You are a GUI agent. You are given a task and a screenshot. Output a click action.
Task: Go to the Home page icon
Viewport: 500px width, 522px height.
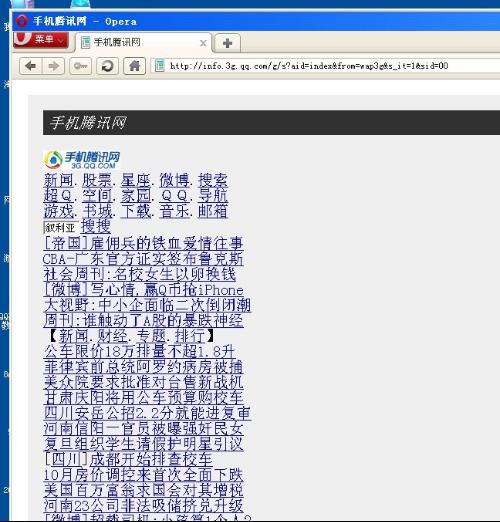click(134, 66)
